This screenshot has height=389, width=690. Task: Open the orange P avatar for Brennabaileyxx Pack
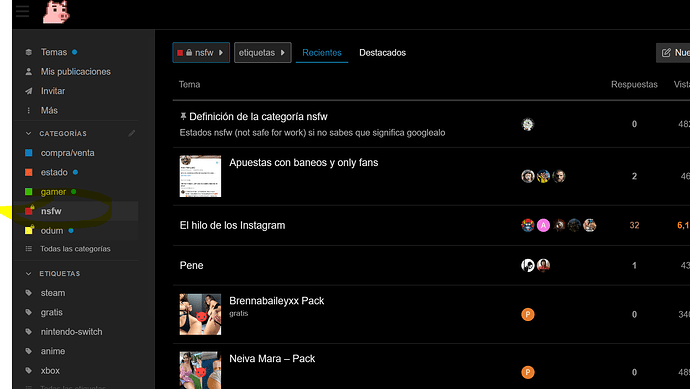pos(528,314)
